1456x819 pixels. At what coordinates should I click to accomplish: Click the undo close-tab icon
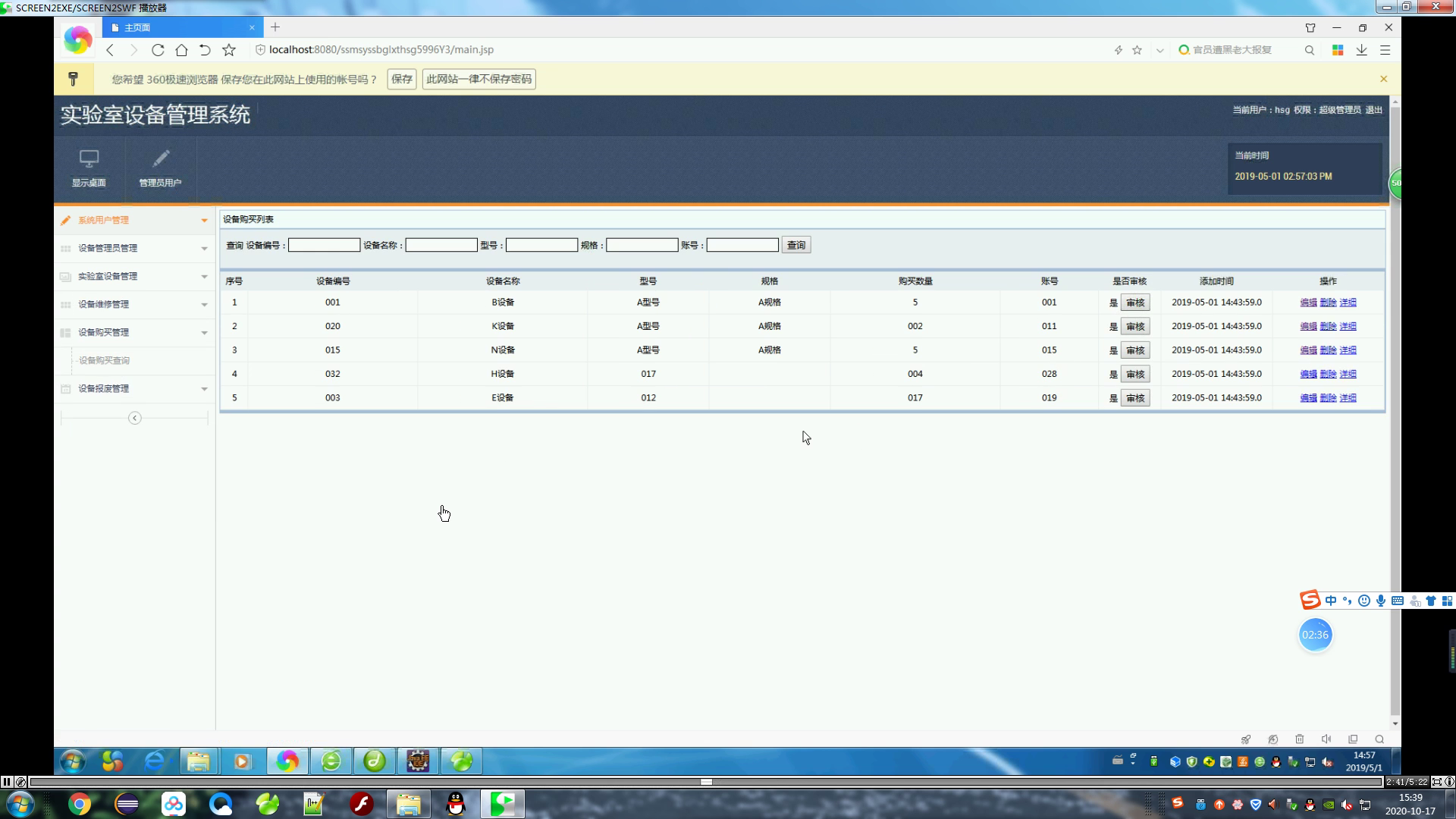tap(205, 50)
